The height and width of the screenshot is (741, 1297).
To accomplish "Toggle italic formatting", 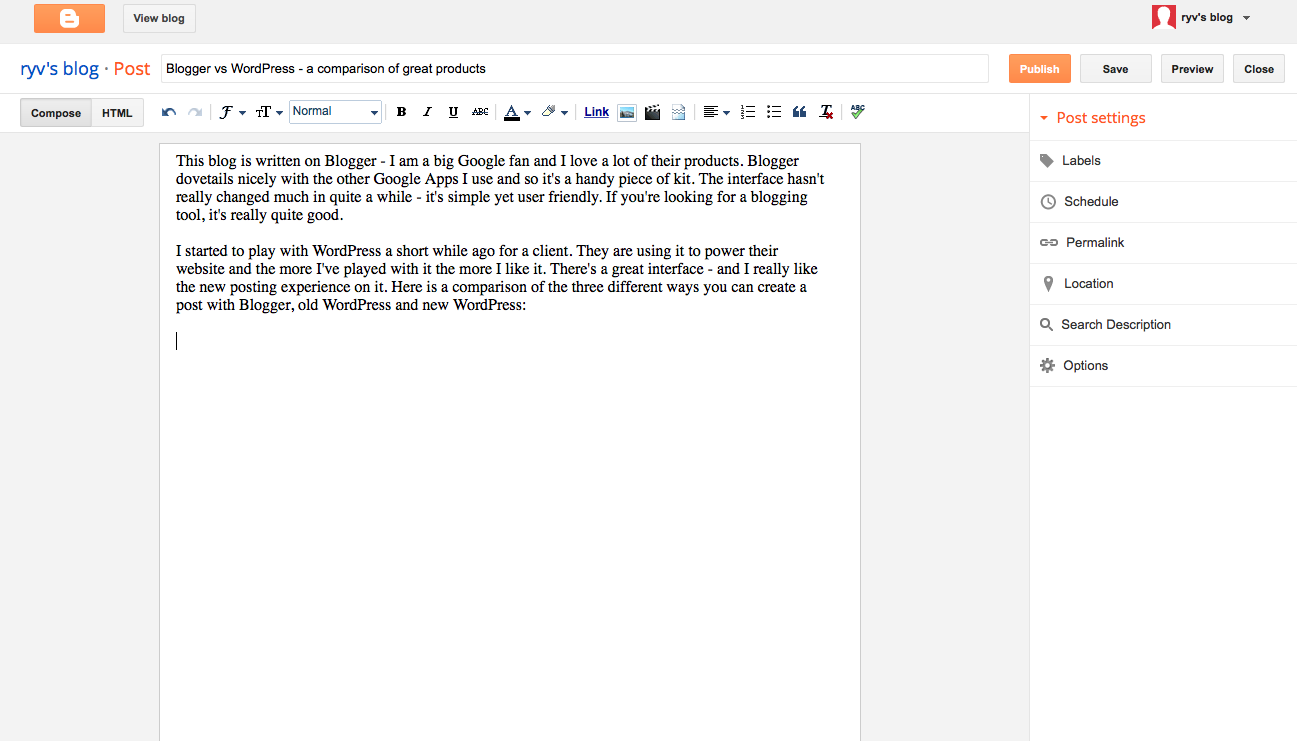I will click(x=427, y=112).
